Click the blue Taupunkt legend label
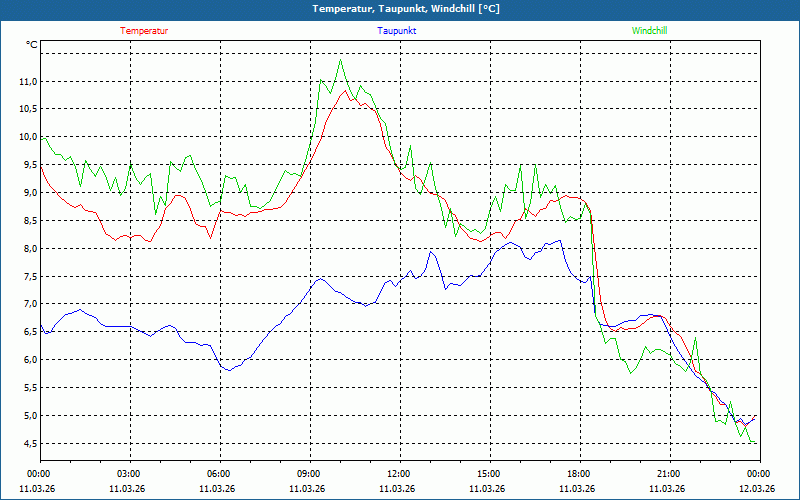The height and width of the screenshot is (500, 800). (397, 31)
